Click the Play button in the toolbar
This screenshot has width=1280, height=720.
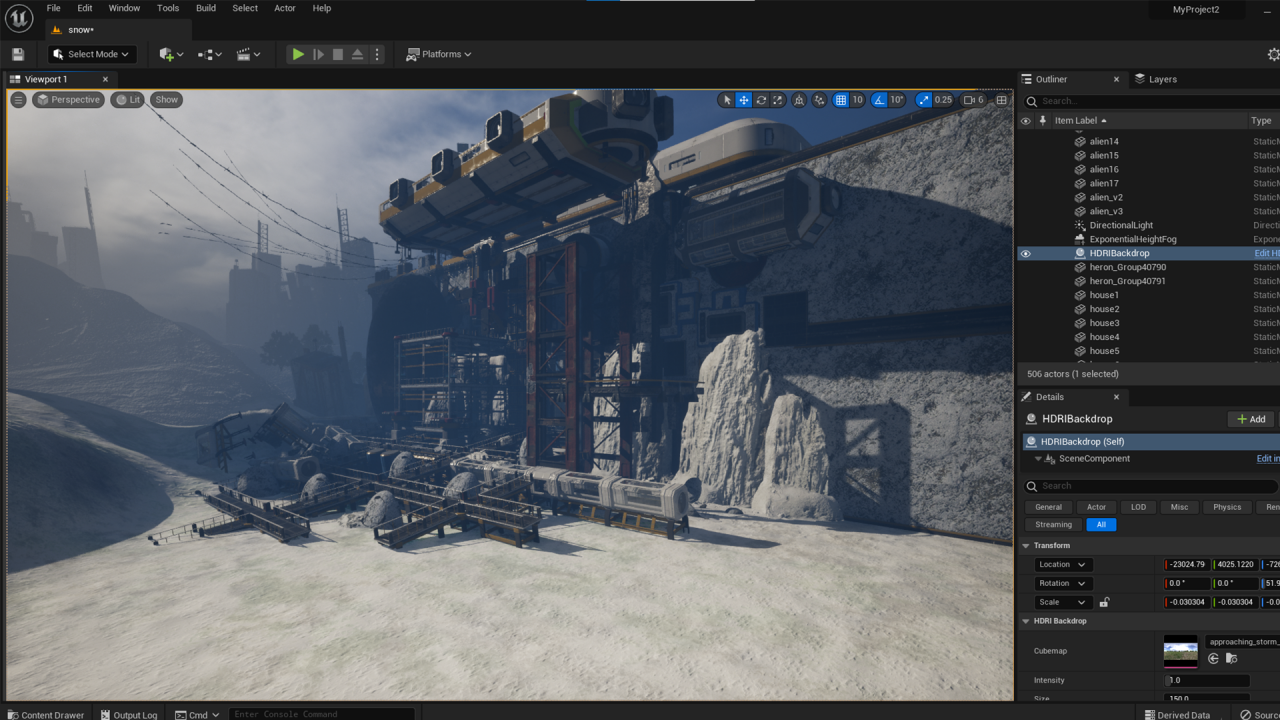tap(298, 54)
